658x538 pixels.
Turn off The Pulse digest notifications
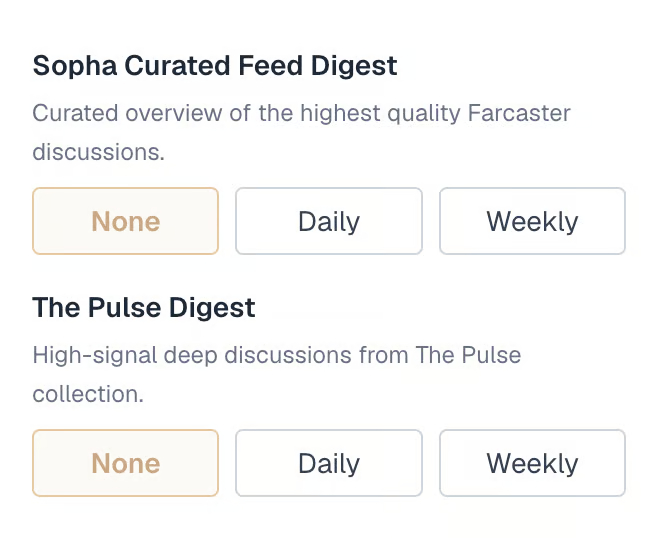point(125,463)
